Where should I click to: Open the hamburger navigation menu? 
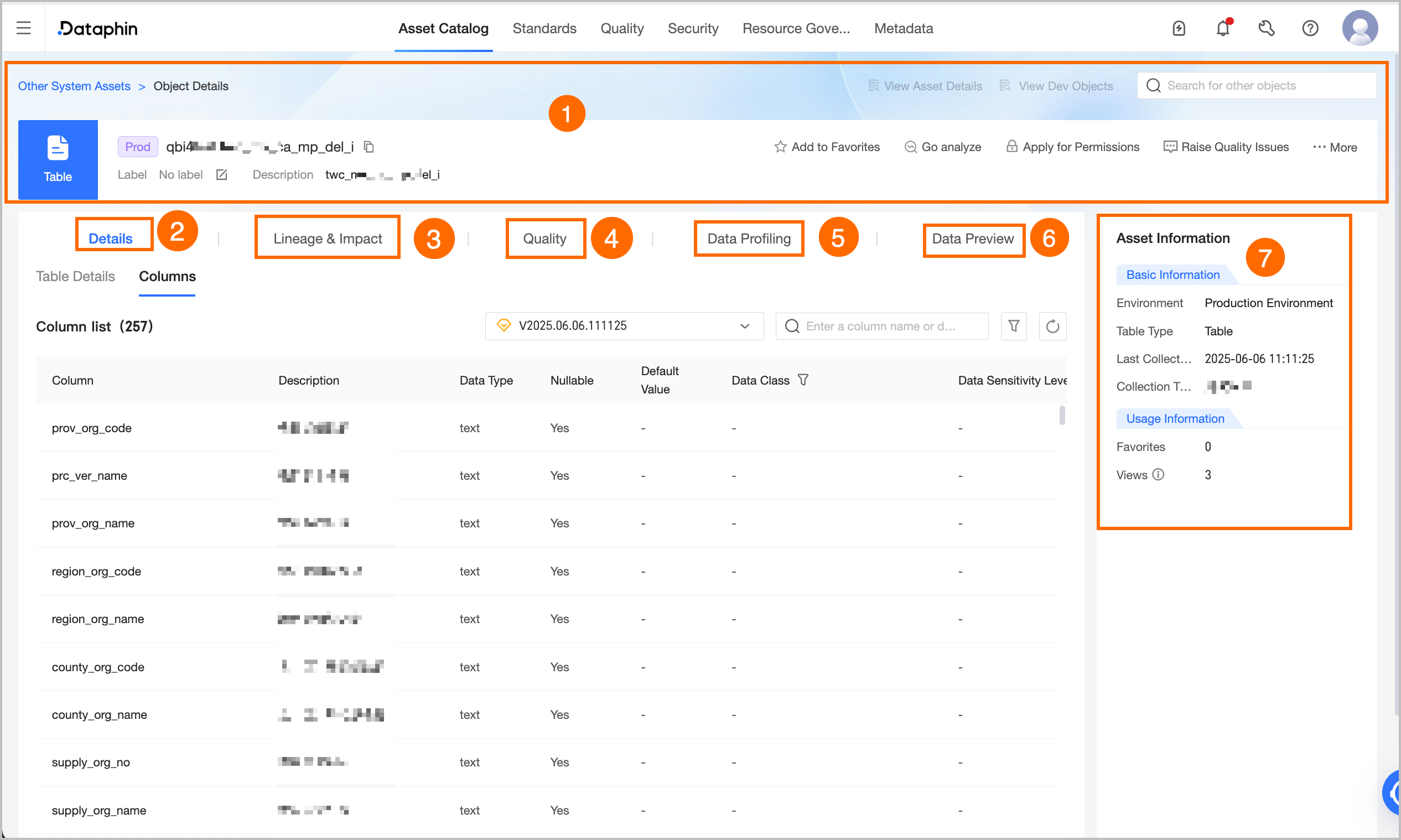(x=23, y=28)
